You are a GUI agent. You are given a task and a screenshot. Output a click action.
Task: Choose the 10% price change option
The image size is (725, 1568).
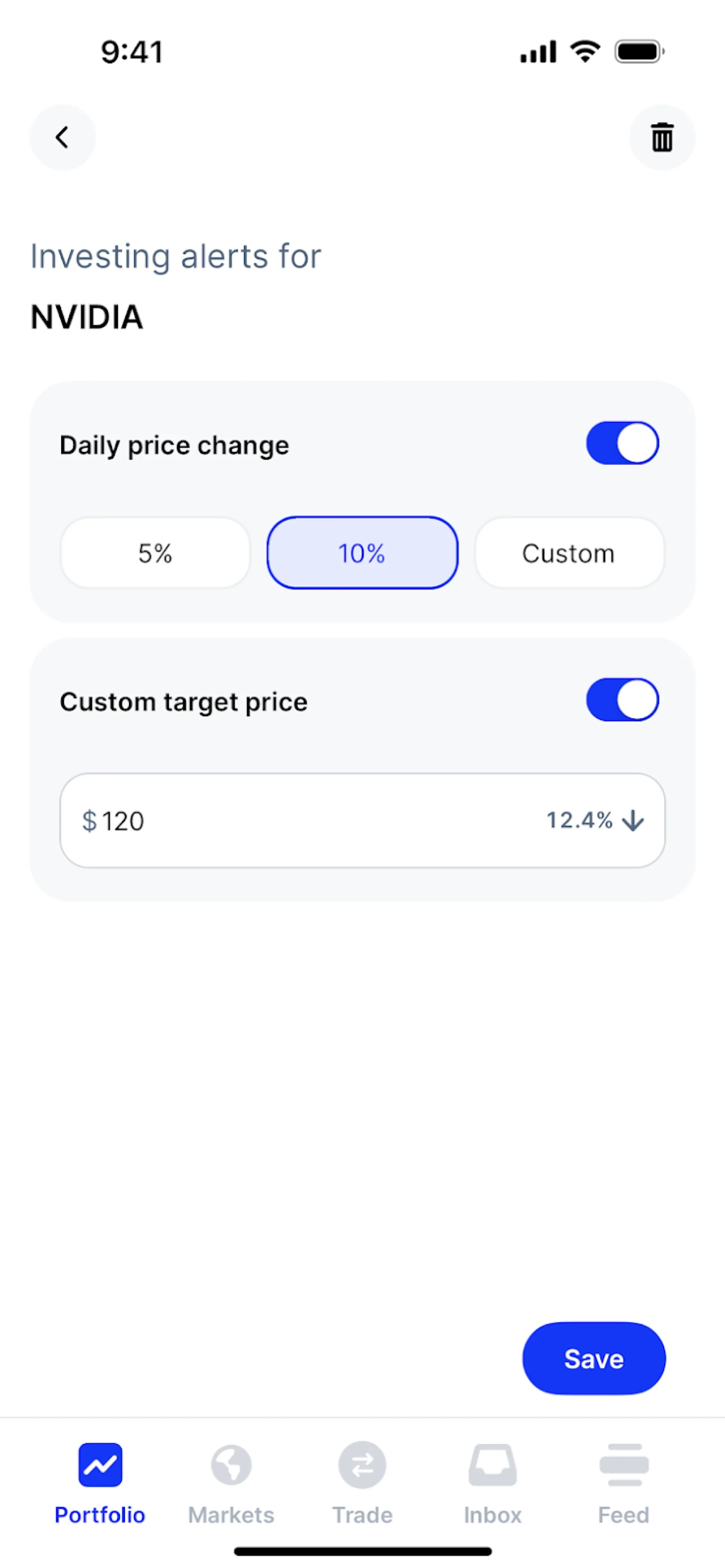click(362, 553)
